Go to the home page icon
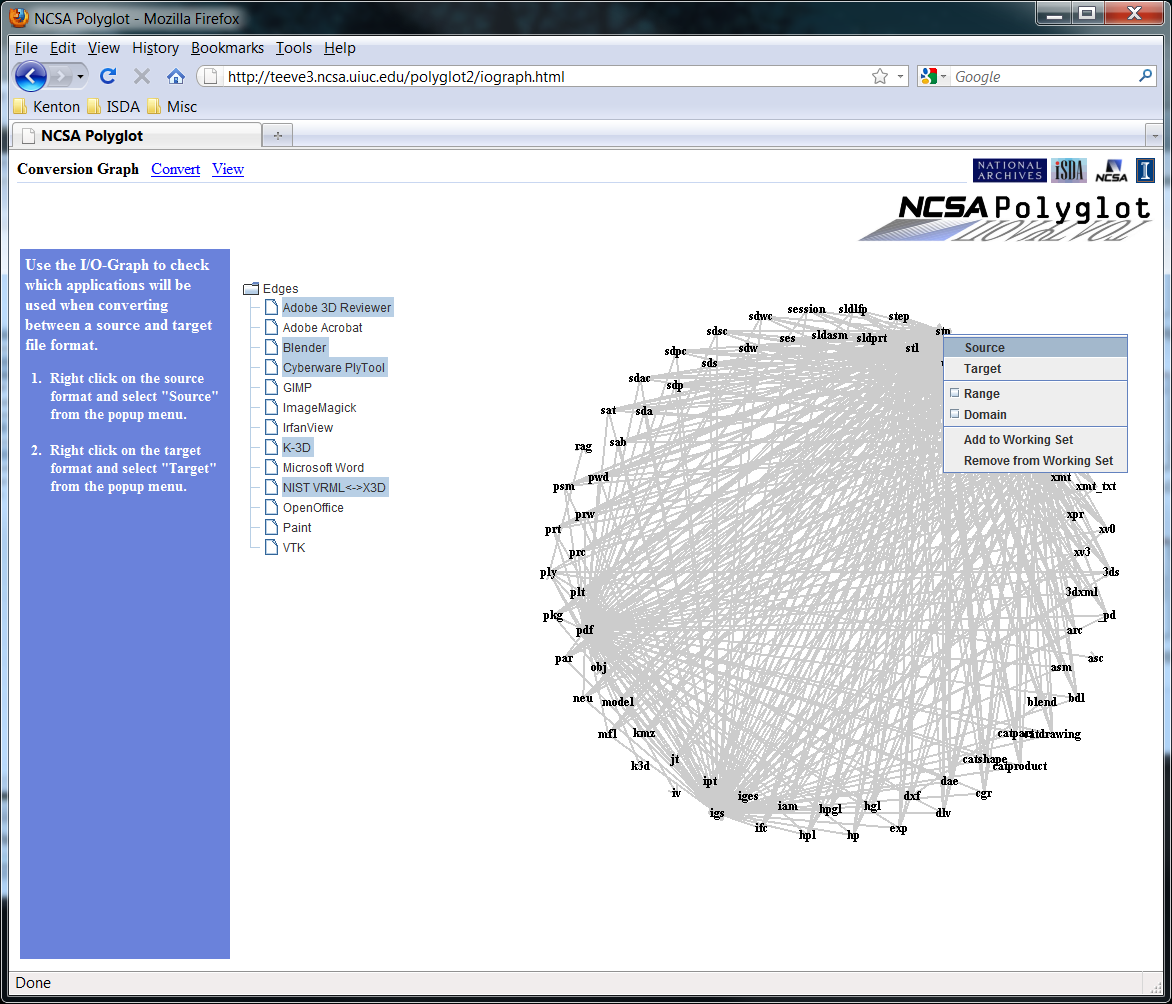The image size is (1172, 1004). [x=176, y=76]
